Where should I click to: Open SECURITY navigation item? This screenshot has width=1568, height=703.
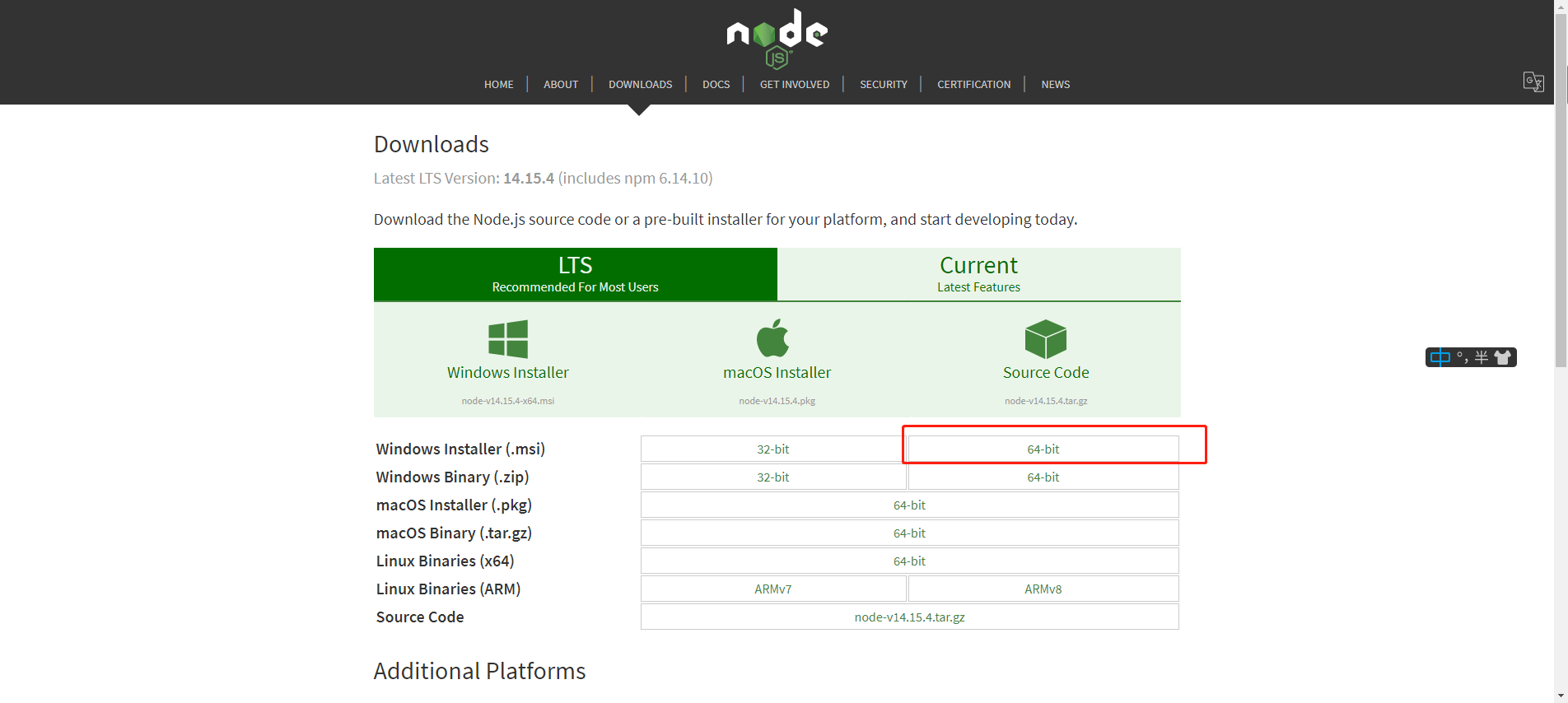pos(884,85)
